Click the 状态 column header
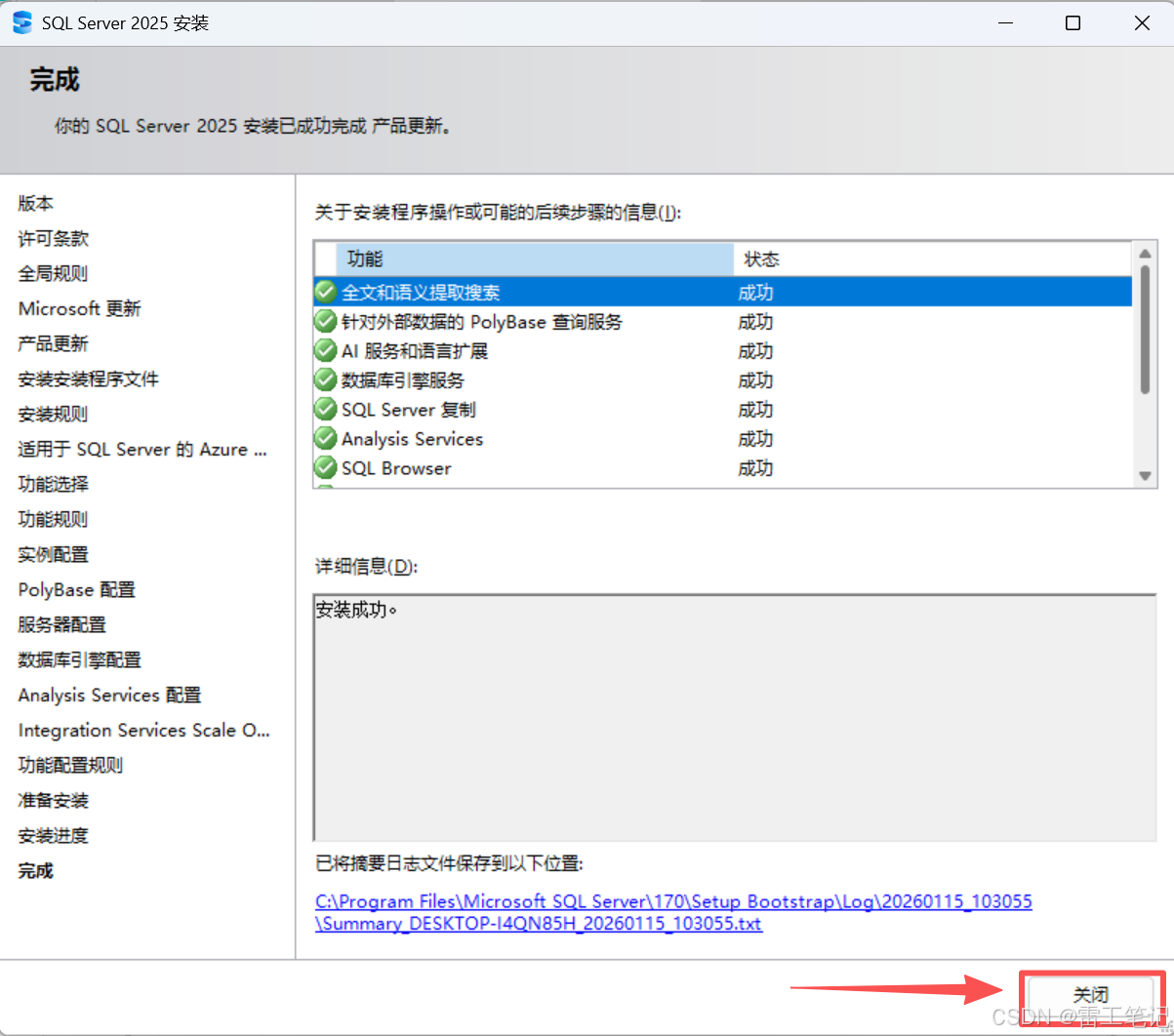 click(x=933, y=259)
